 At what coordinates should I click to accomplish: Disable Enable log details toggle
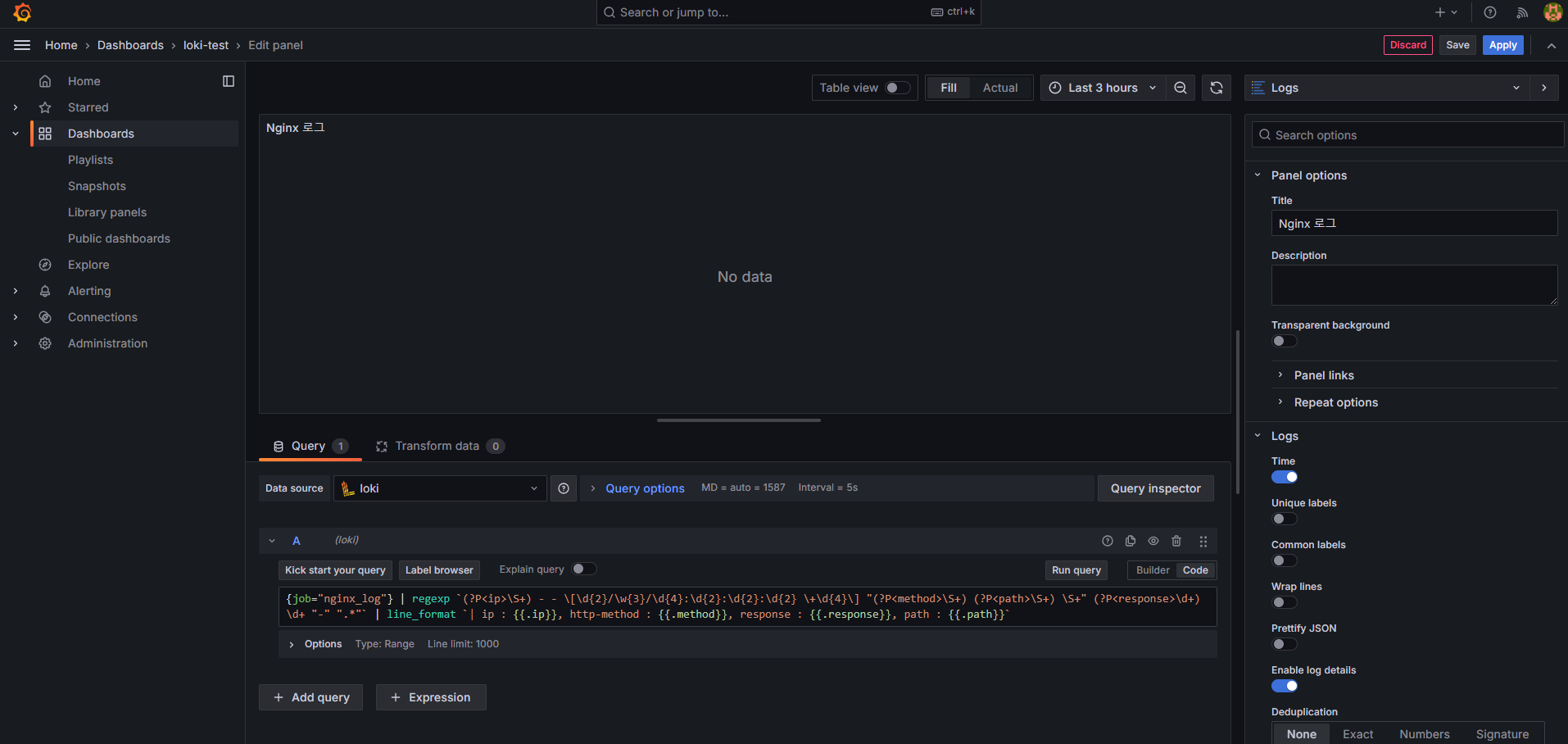click(1285, 686)
